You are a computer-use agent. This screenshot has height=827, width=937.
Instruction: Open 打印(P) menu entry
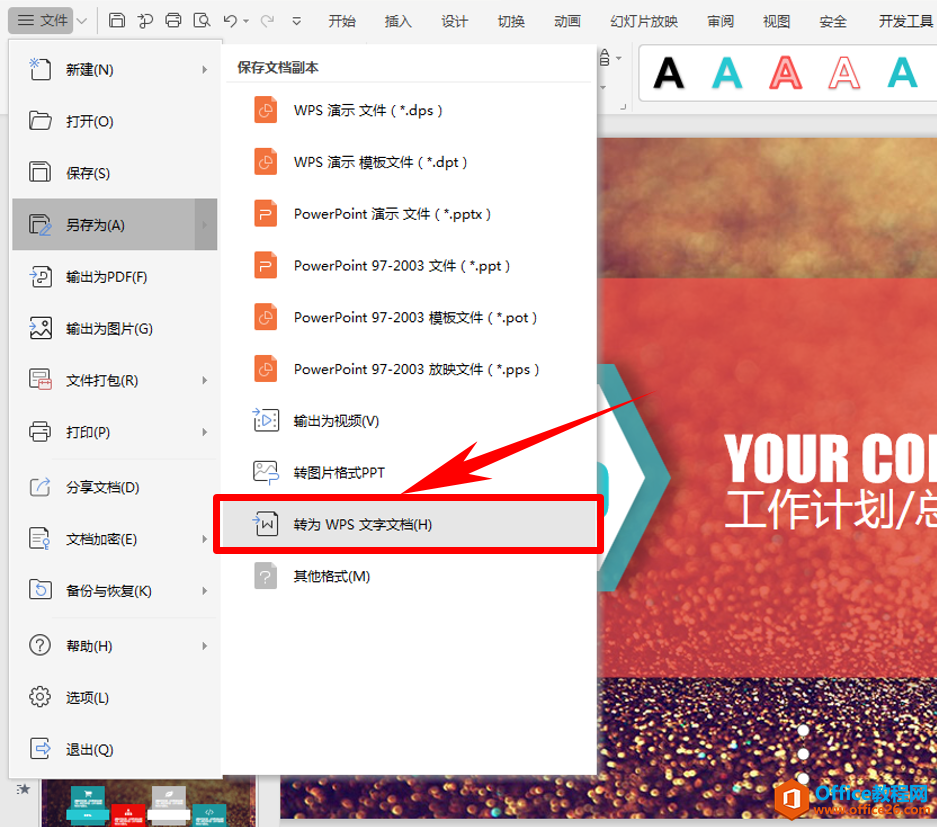115,432
